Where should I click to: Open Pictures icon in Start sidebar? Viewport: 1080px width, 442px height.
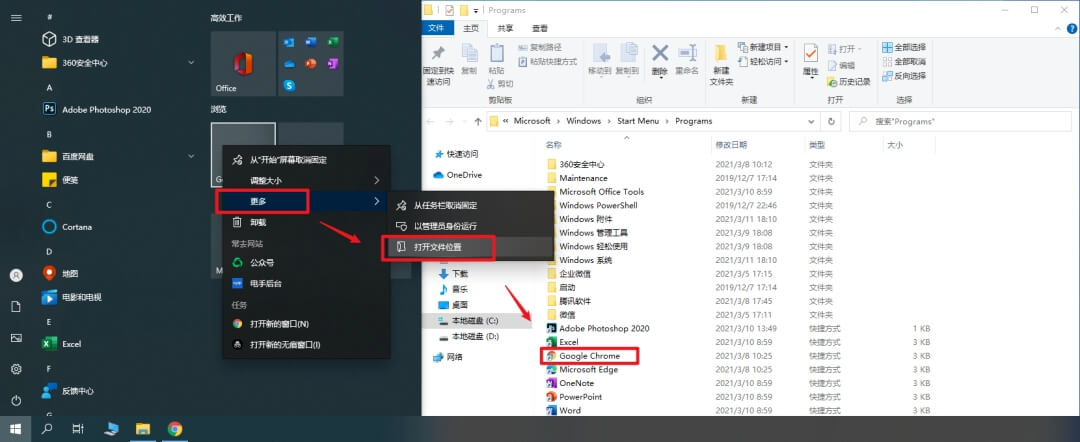click(16, 338)
